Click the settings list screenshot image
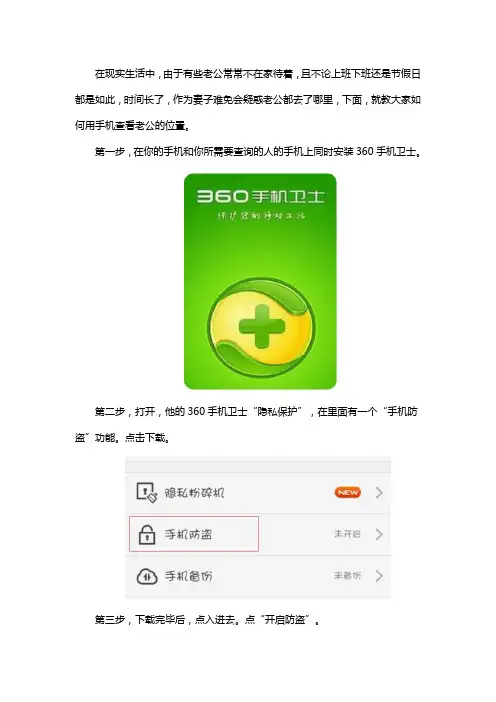Viewport: 496px width, 702px height. click(258, 527)
